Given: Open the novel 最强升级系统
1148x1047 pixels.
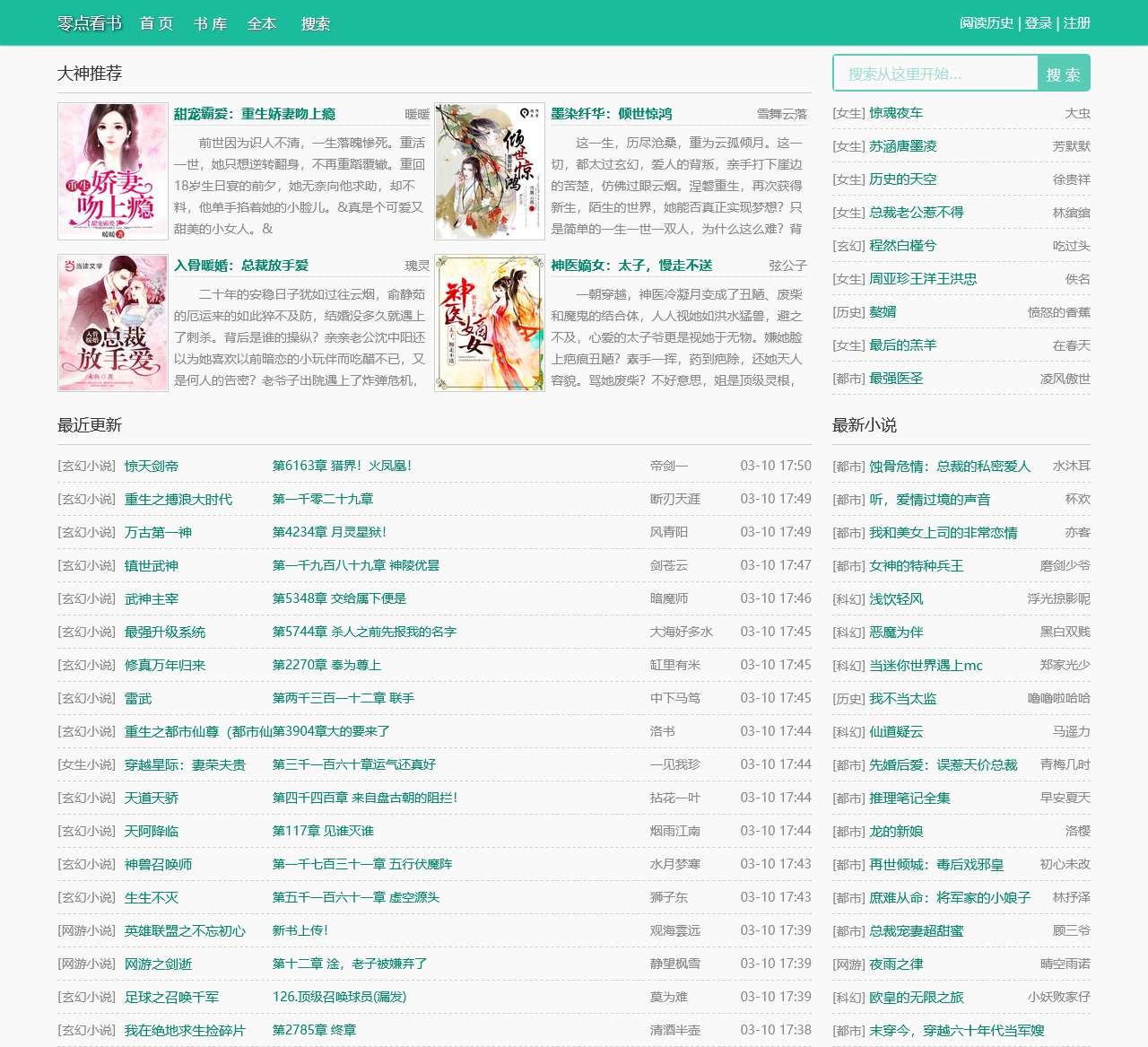Looking at the screenshot, I should tap(165, 633).
